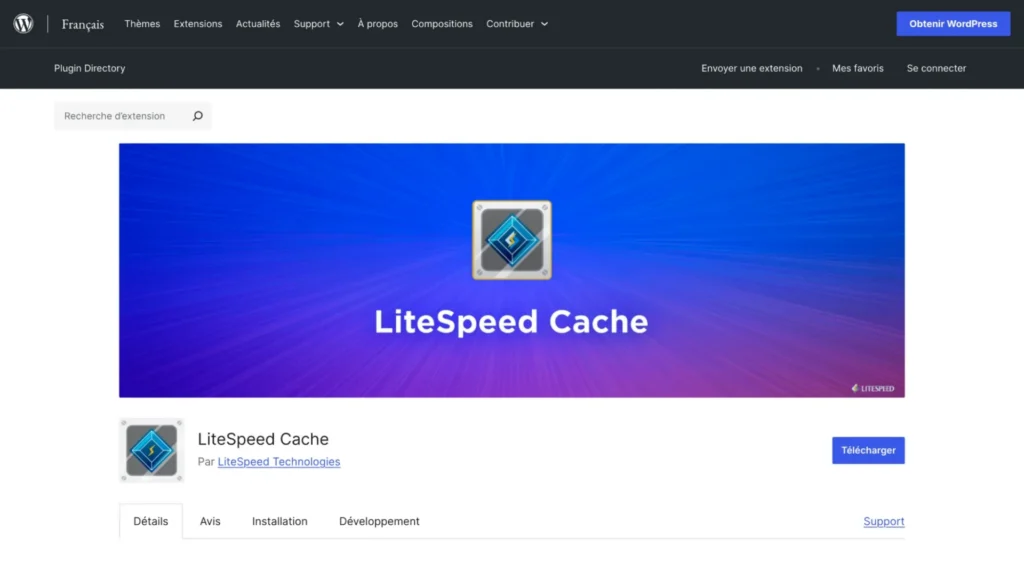
Task: Click Envoyer une extension link
Action: (752, 68)
